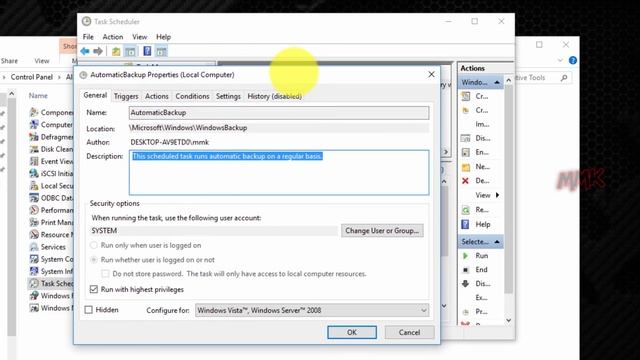
Task: Click the Up one level folder toolbar icon
Action: tap(116, 51)
